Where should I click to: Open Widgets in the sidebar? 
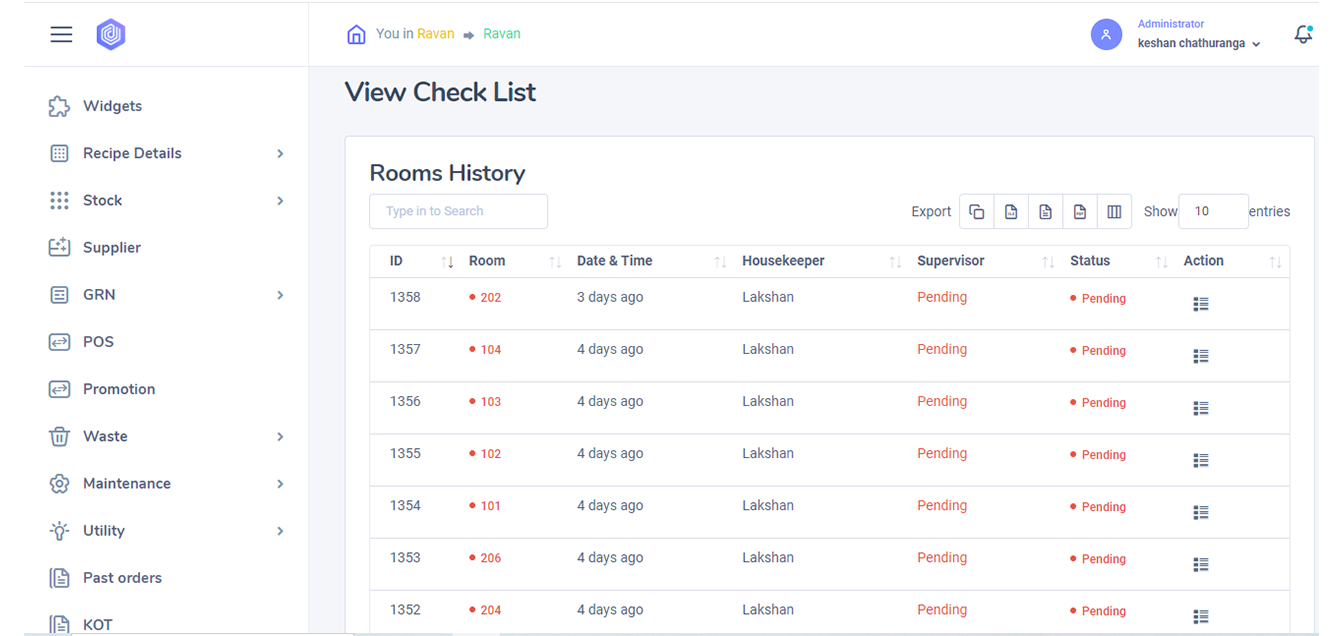112,106
